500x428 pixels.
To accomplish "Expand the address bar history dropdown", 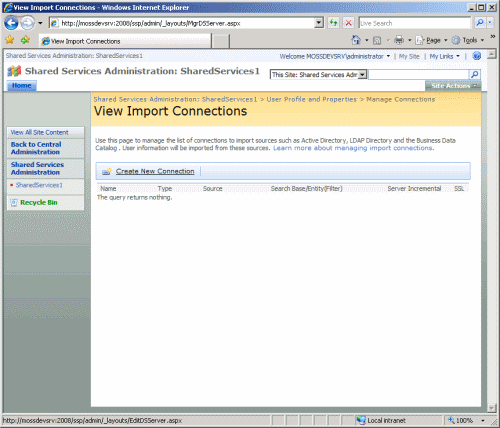I will [x=319, y=23].
